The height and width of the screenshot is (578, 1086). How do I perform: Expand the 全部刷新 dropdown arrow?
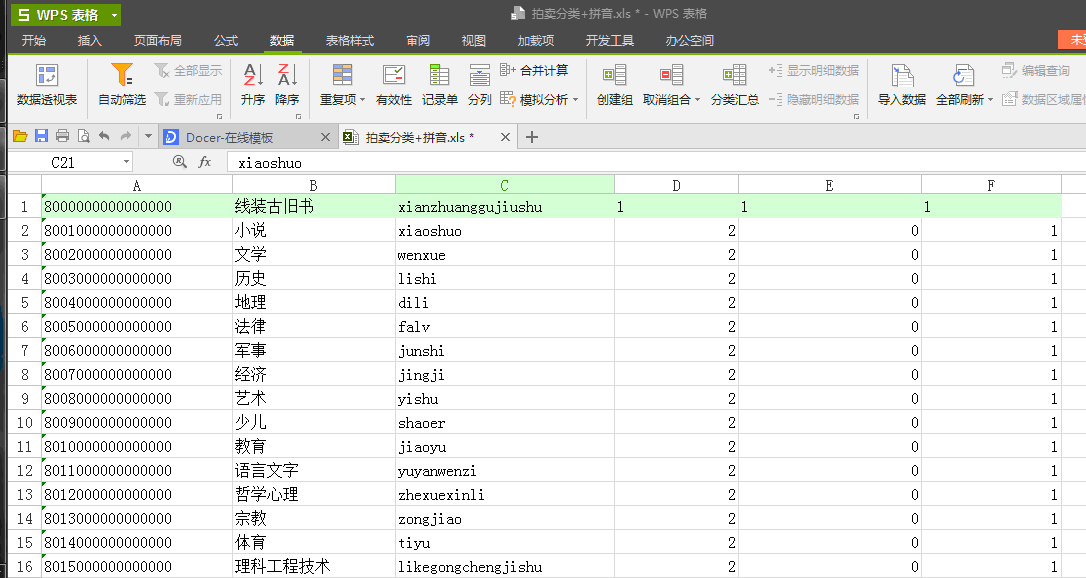990,100
